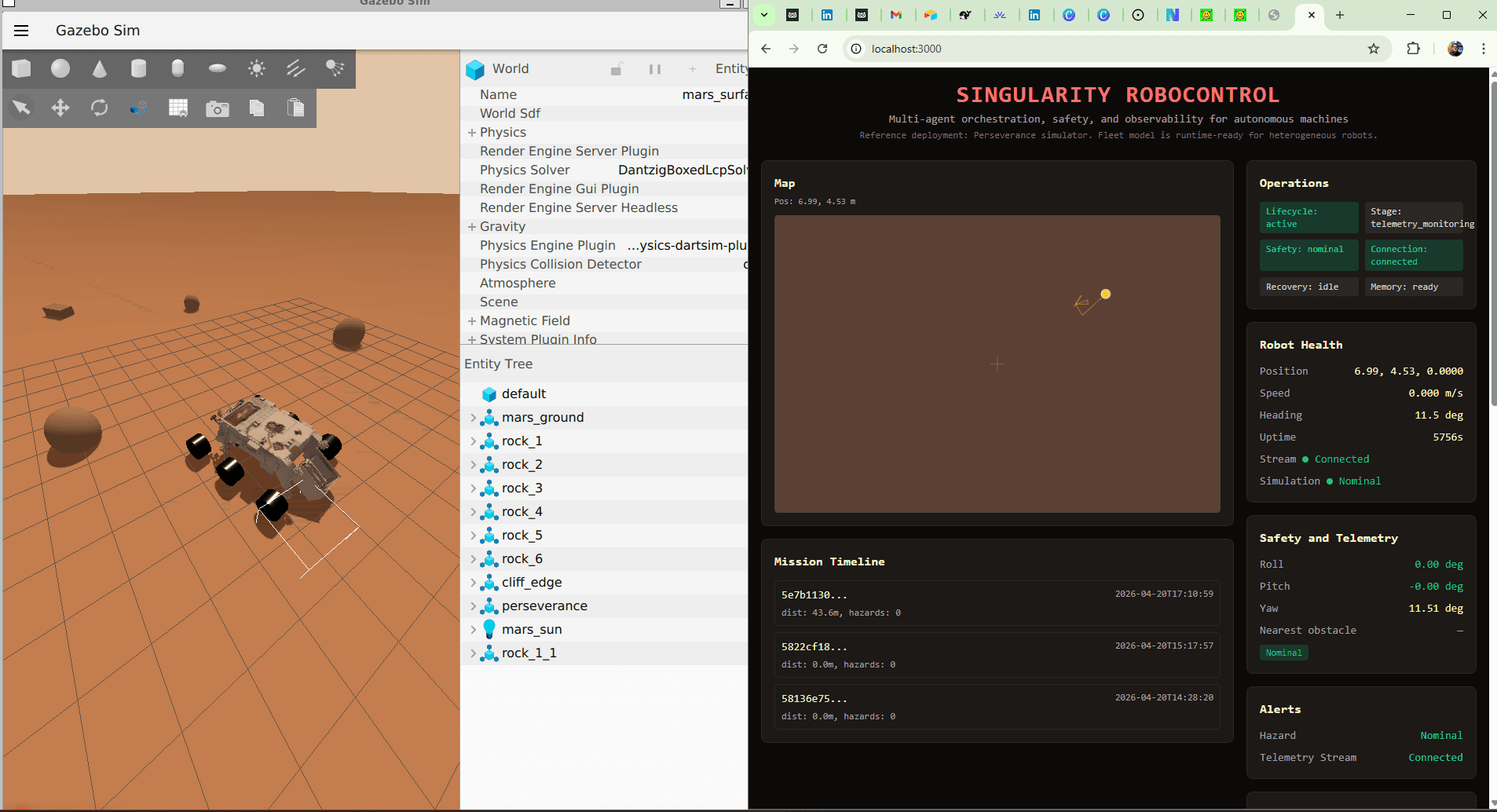Open Chrome extensions puzzle icon

tap(1413, 49)
